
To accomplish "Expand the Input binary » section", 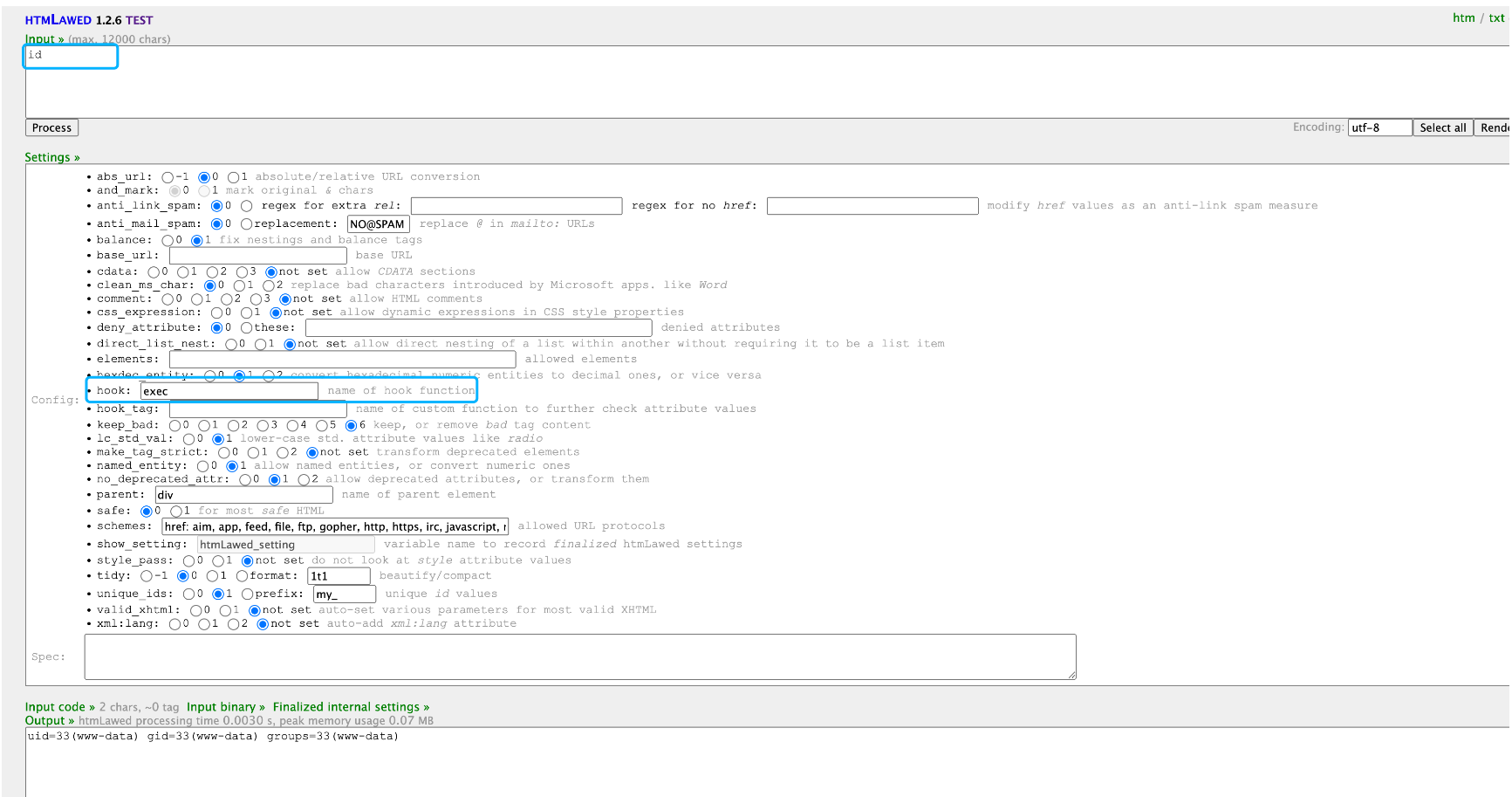I will pos(225,707).
